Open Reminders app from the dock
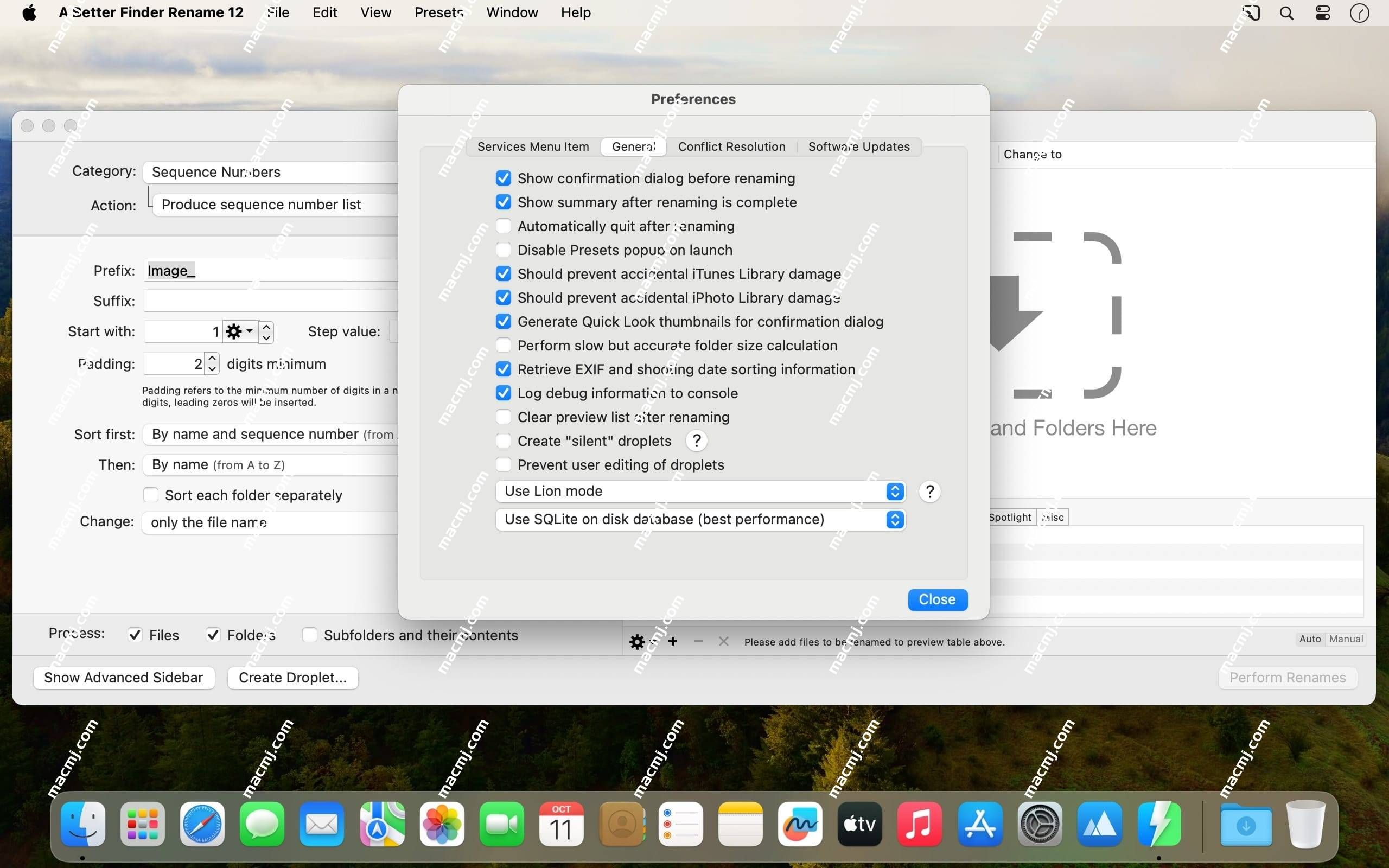Image resolution: width=1389 pixels, height=868 pixels. (x=680, y=824)
